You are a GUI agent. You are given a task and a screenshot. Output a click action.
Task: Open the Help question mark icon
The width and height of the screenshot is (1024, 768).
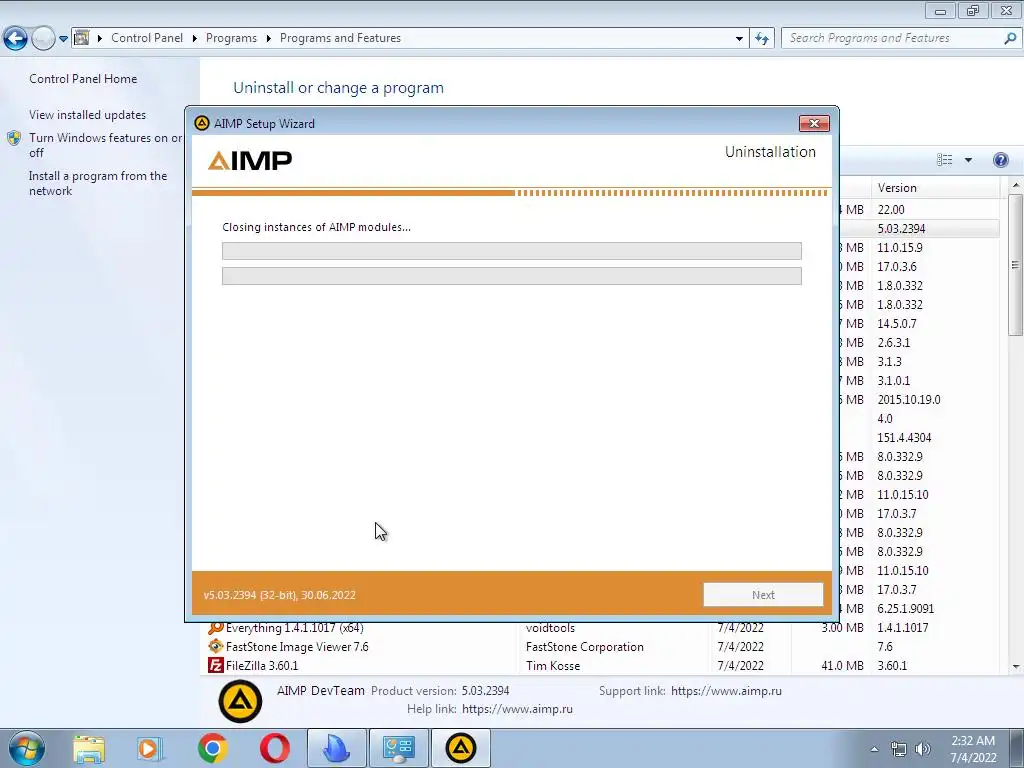(x=1000, y=160)
